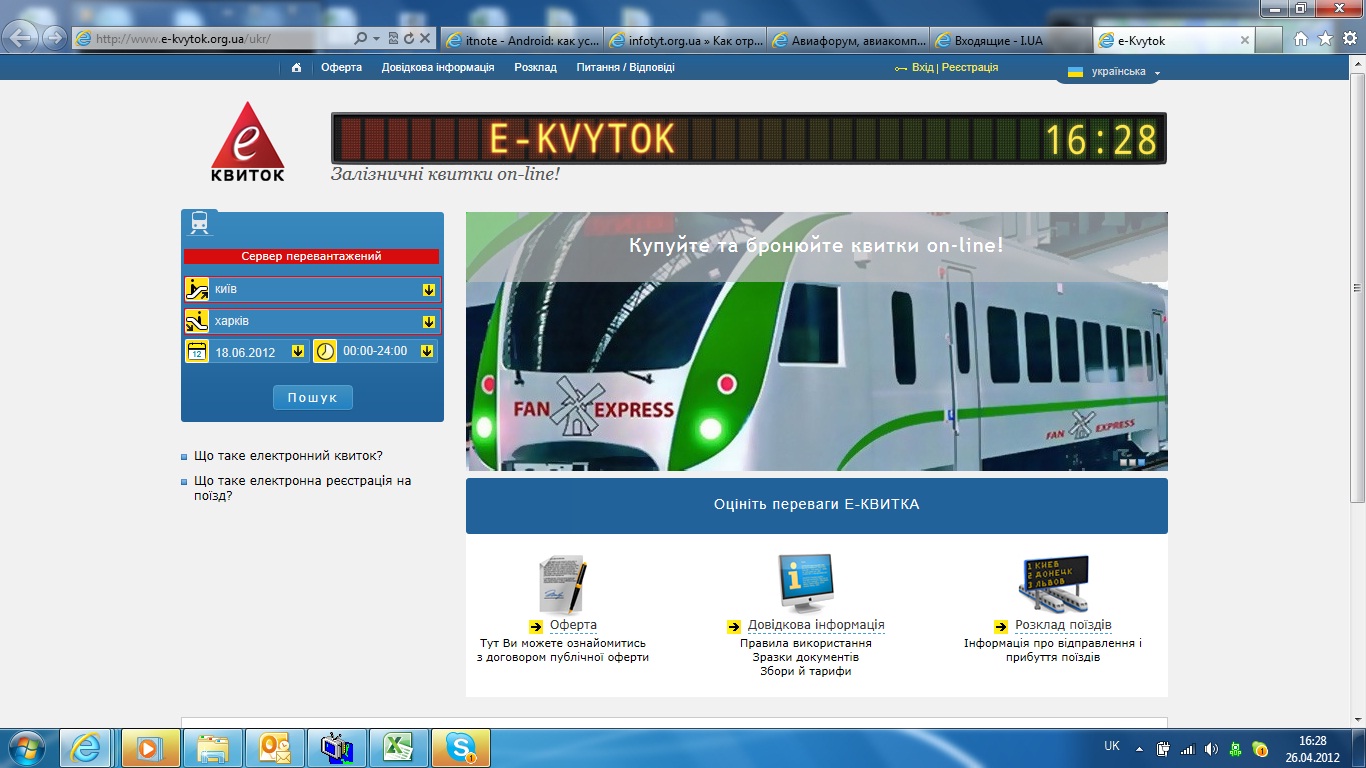
Task: Open the Розклад menu item
Action: pyautogui.click(x=535, y=68)
